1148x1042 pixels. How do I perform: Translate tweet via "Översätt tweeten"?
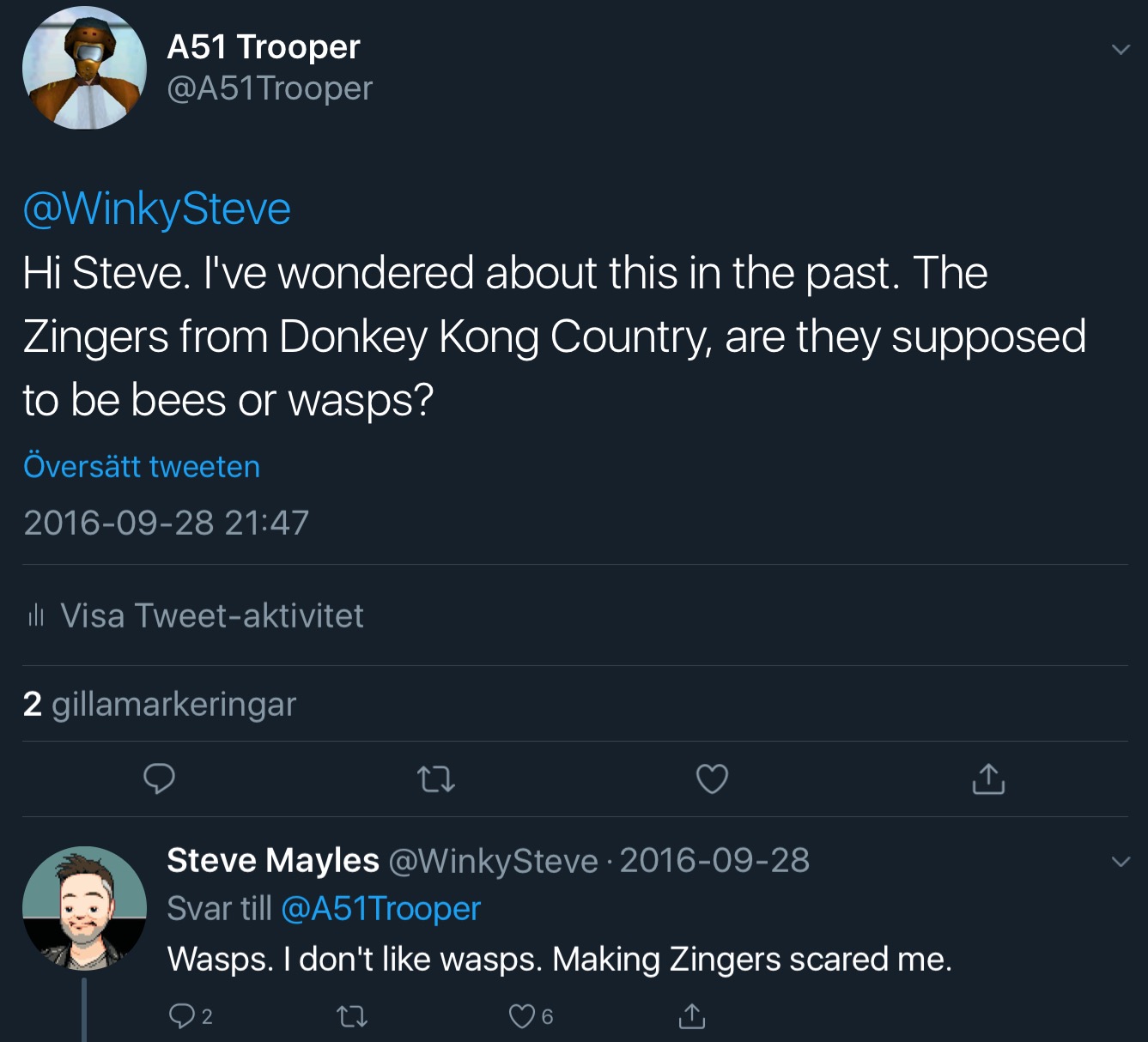click(142, 466)
